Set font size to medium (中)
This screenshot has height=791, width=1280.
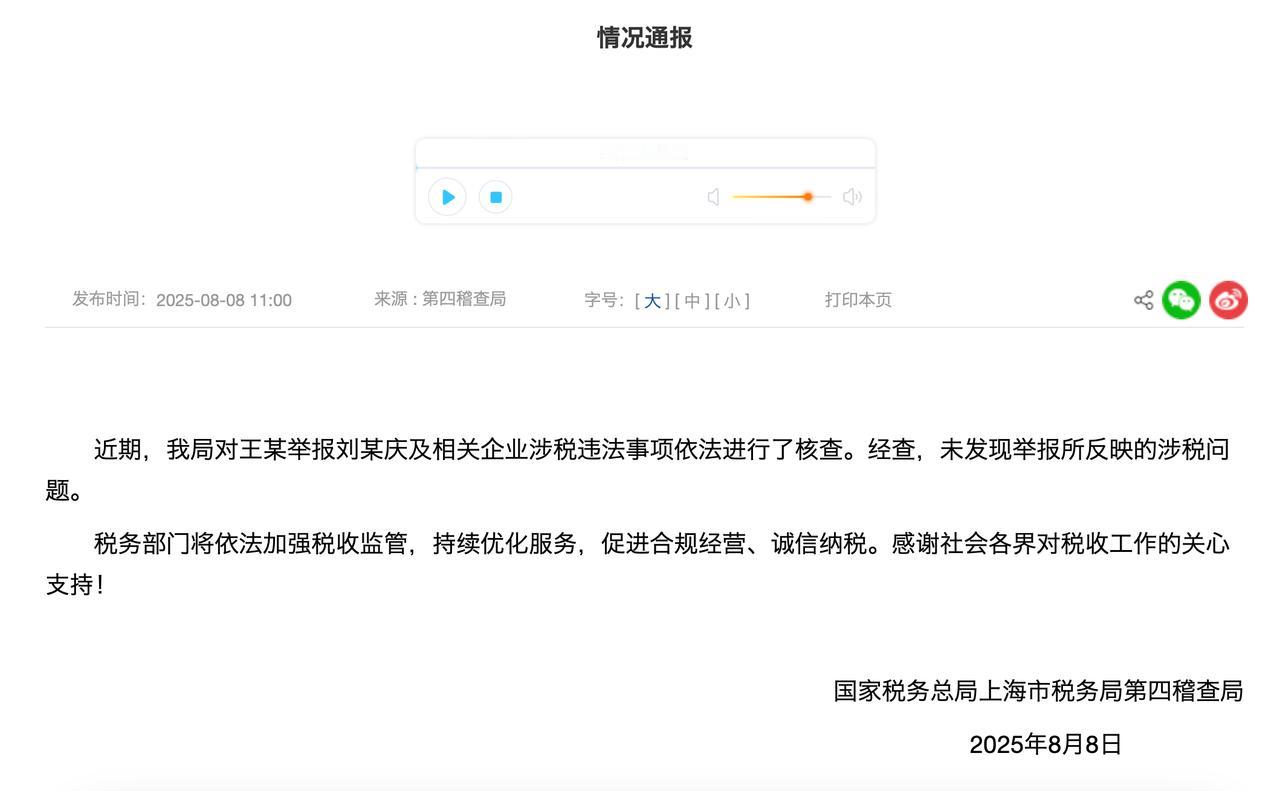click(692, 300)
